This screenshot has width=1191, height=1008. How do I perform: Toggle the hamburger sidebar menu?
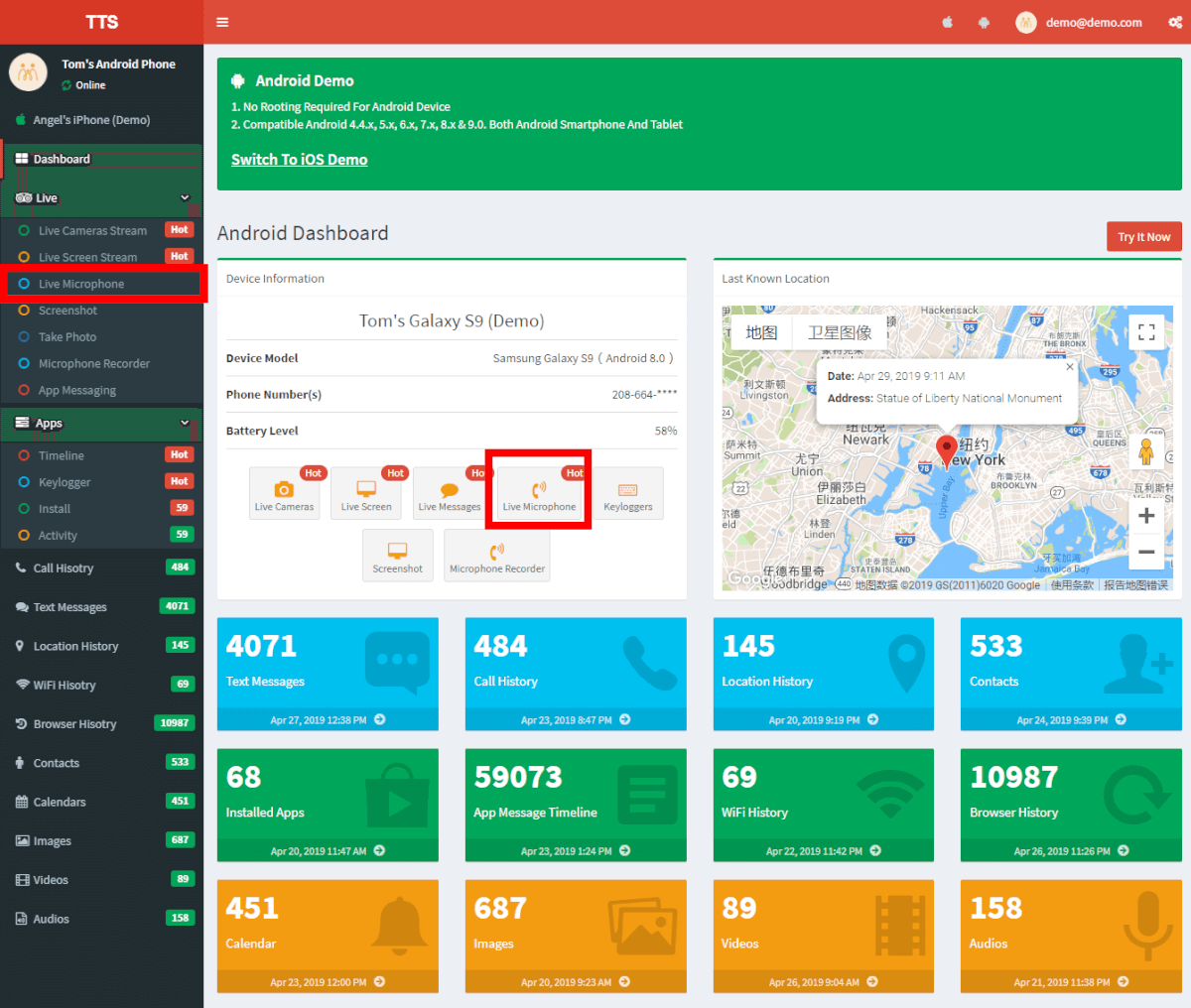pyautogui.click(x=222, y=22)
